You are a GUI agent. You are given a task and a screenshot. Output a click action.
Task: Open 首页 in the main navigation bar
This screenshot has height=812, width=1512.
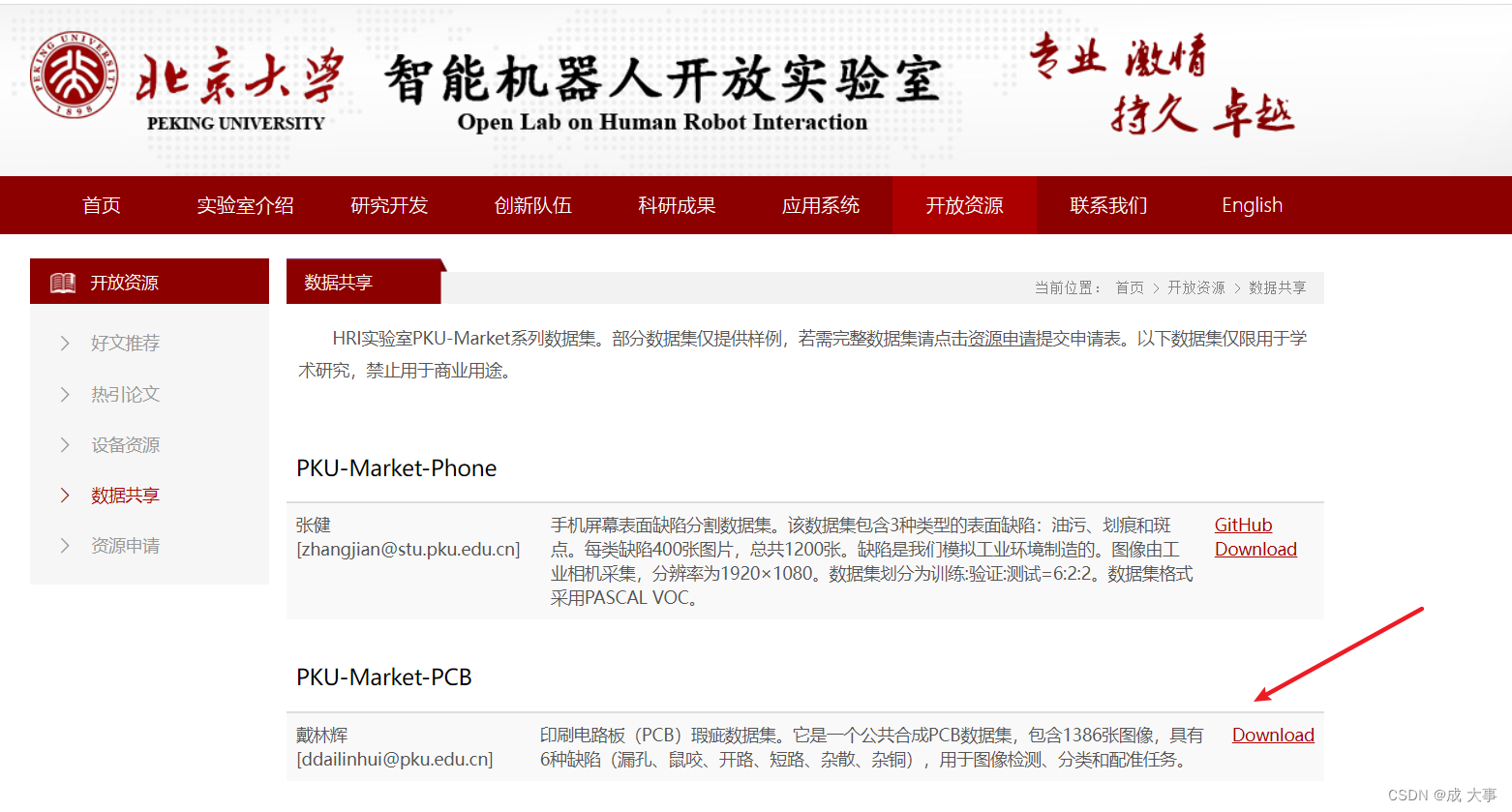point(102,205)
